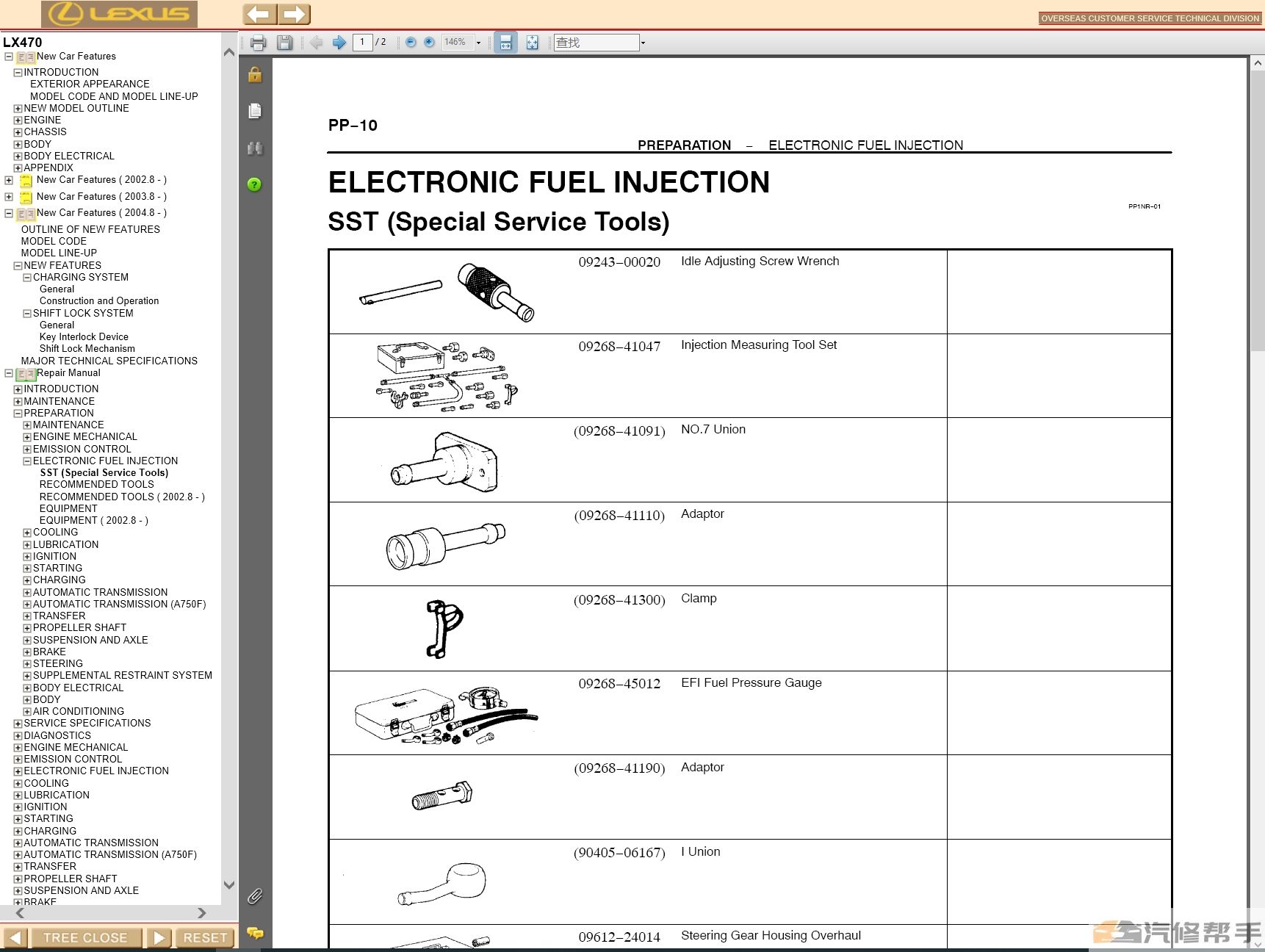This screenshot has width=1265, height=952.
Task: Open RECOMMENDED TOOLS ( 2002.8 - ) entry
Action: point(122,497)
